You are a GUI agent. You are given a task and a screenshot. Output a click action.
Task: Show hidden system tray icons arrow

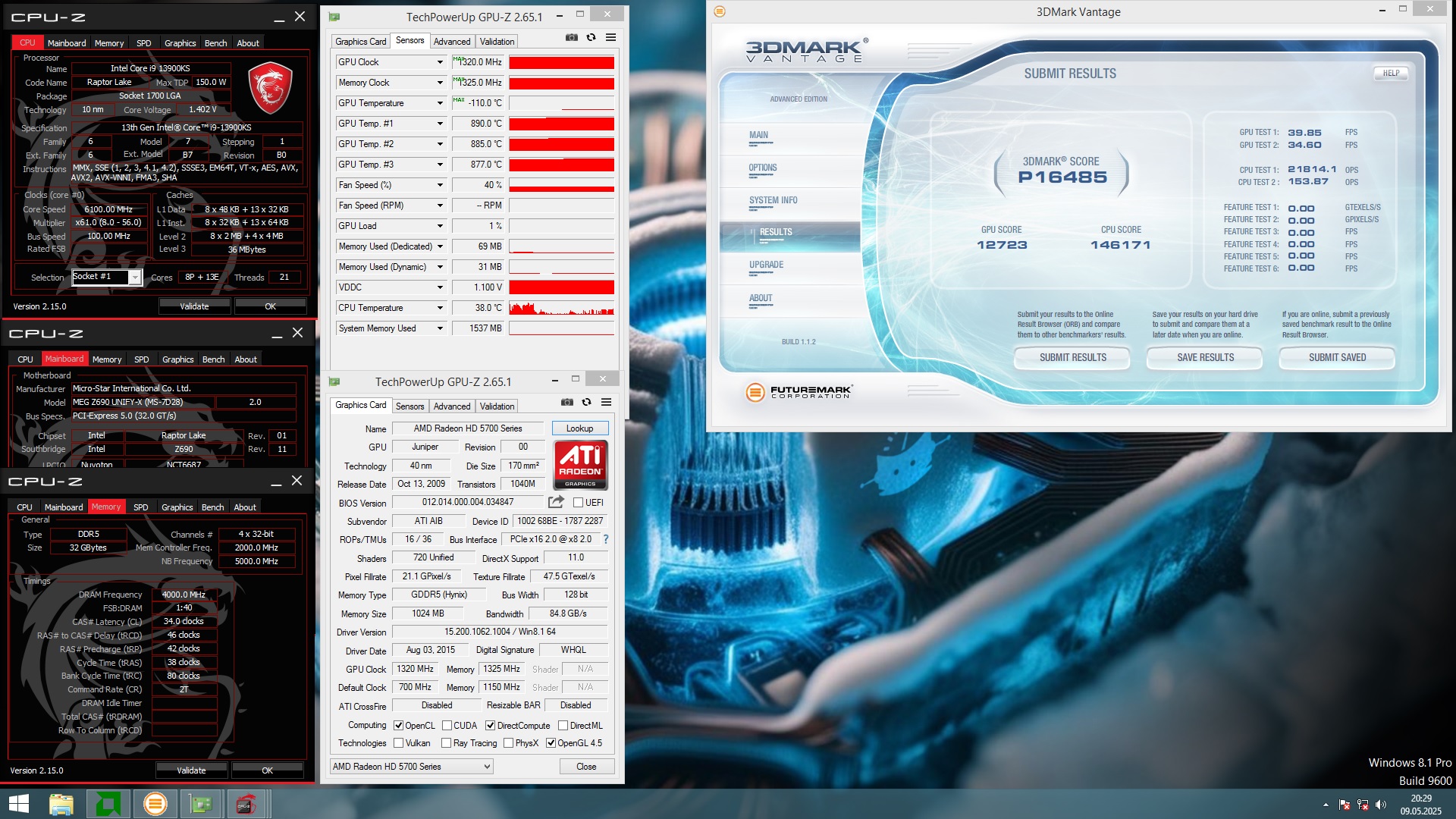1326,805
